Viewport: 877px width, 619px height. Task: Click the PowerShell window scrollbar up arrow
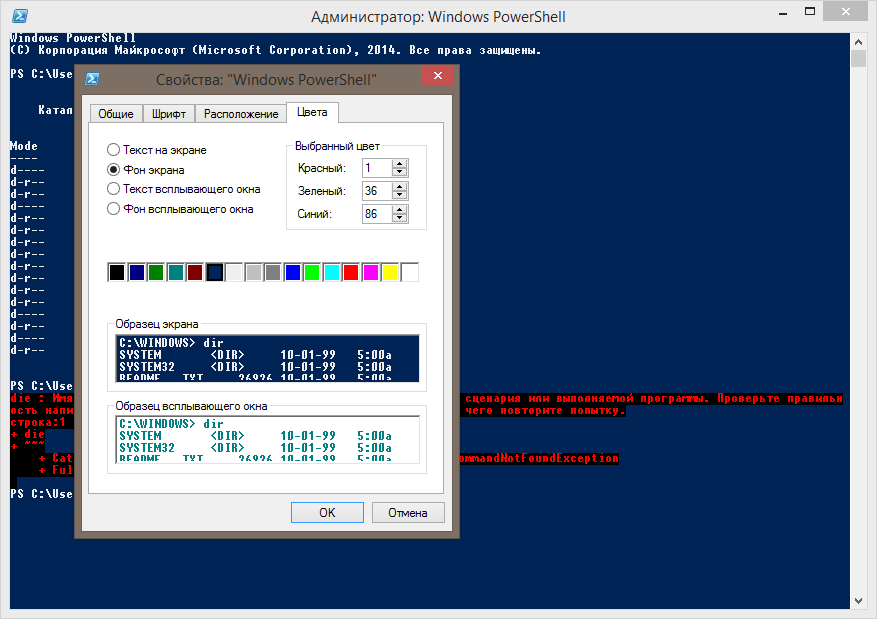(x=859, y=42)
